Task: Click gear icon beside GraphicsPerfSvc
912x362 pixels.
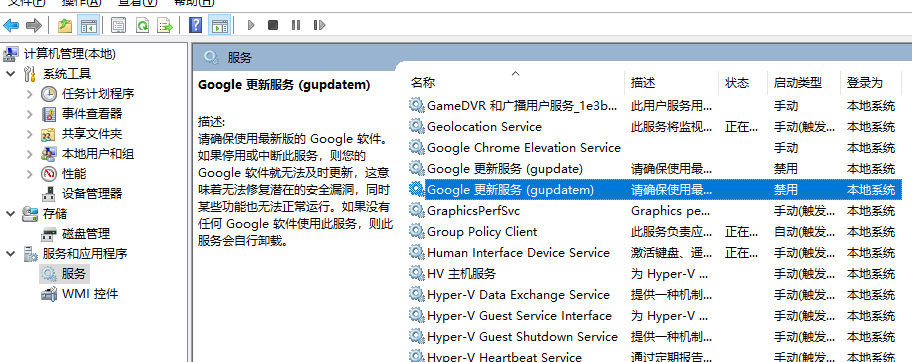Action: point(416,210)
